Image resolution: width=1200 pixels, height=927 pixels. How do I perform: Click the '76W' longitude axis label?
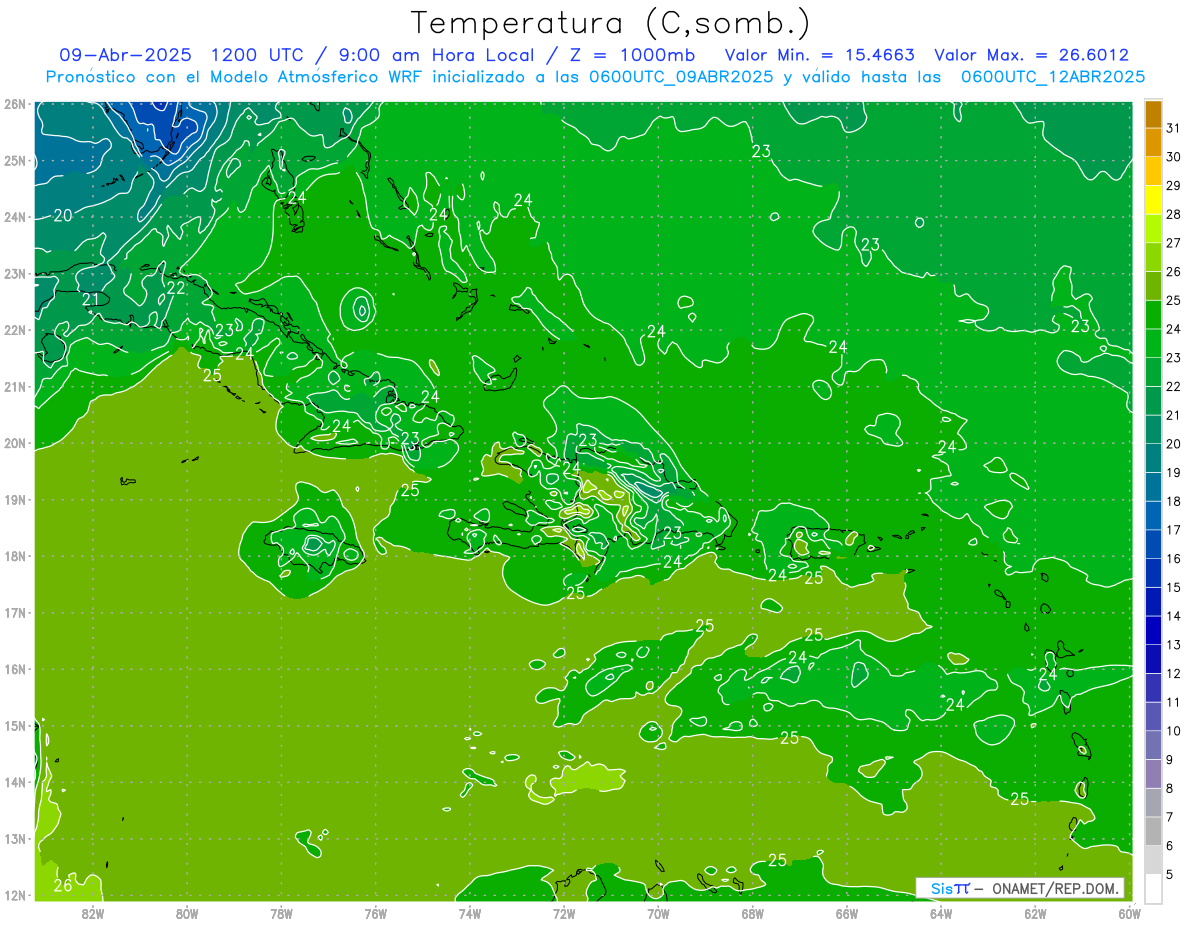tap(375, 913)
